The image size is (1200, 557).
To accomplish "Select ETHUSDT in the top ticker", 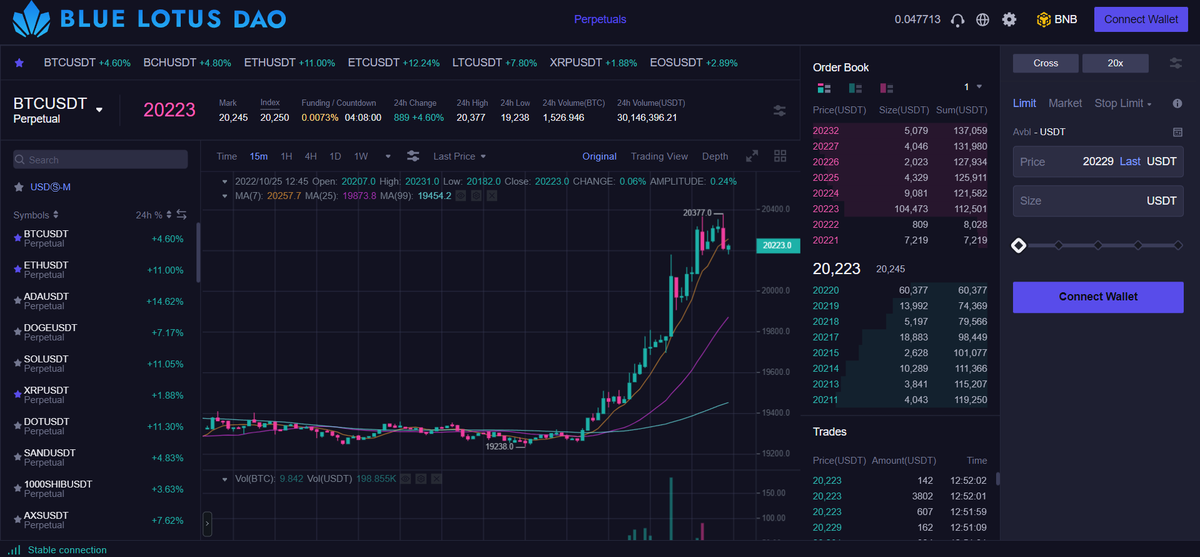I will (290, 63).
